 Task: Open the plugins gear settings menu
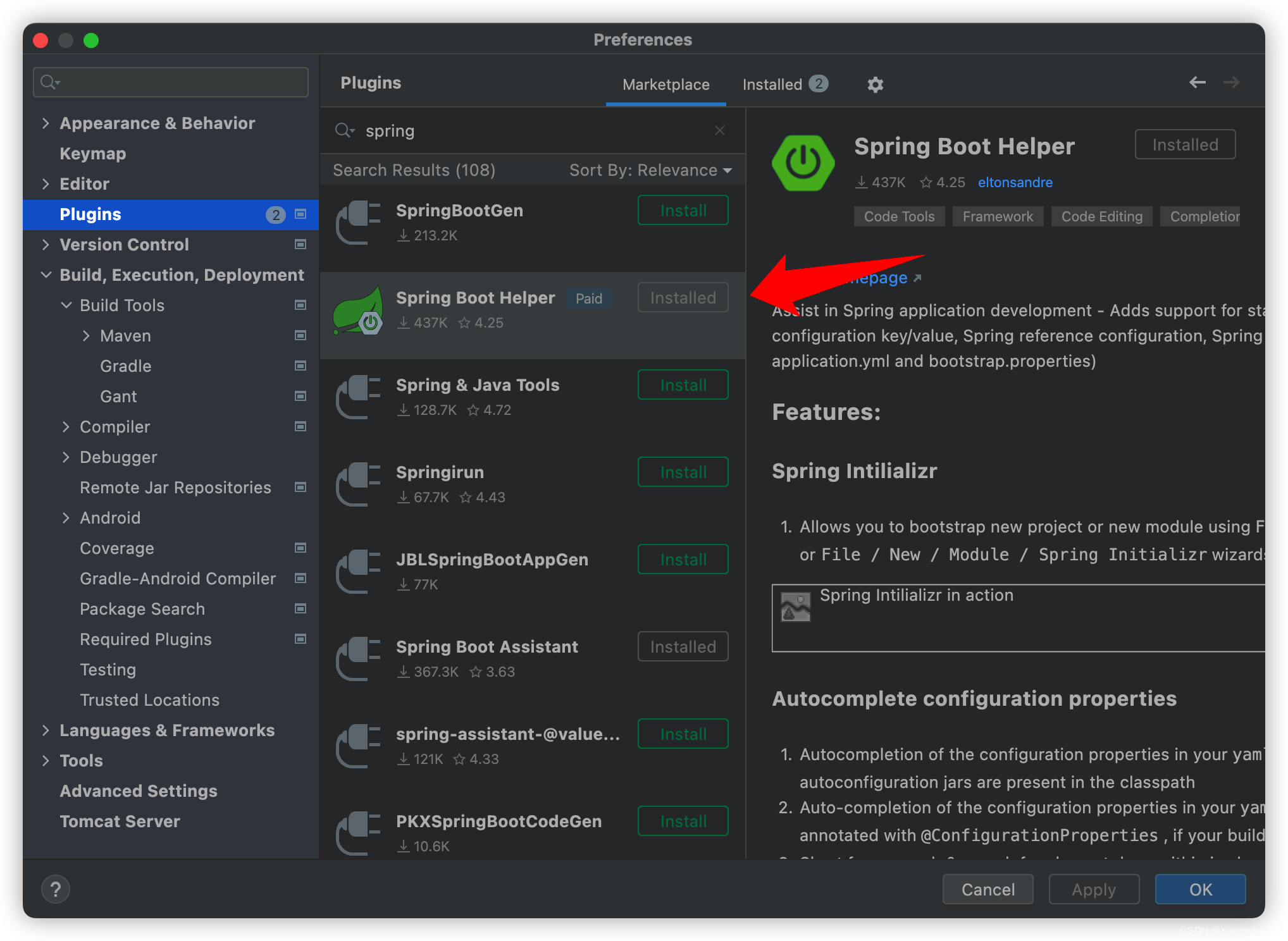pos(875,84)
